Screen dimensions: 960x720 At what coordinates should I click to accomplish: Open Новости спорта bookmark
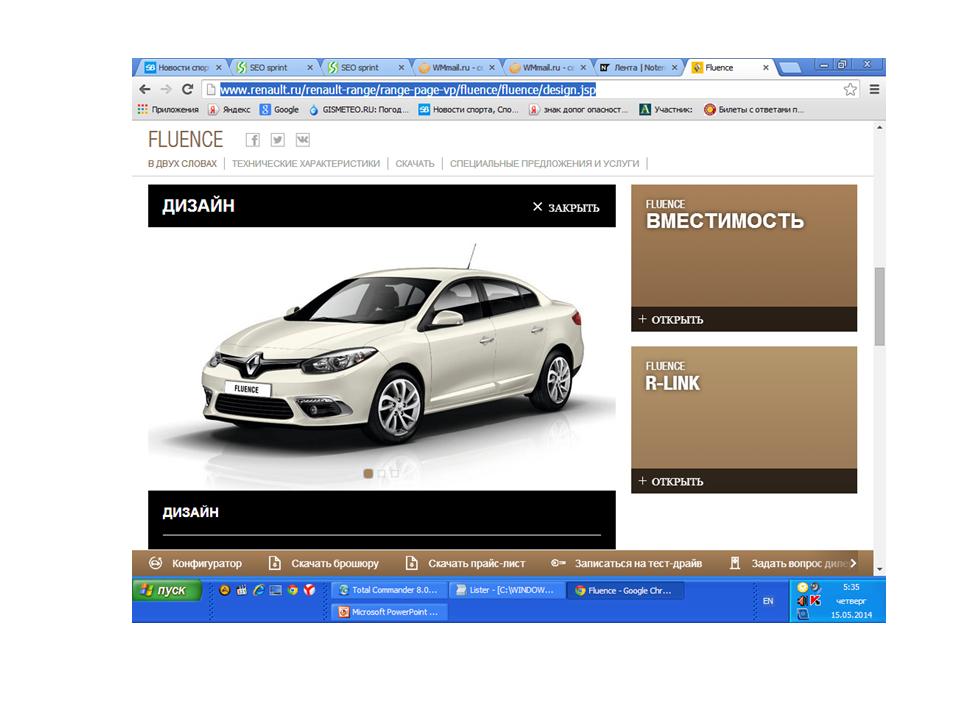(468, 110)
